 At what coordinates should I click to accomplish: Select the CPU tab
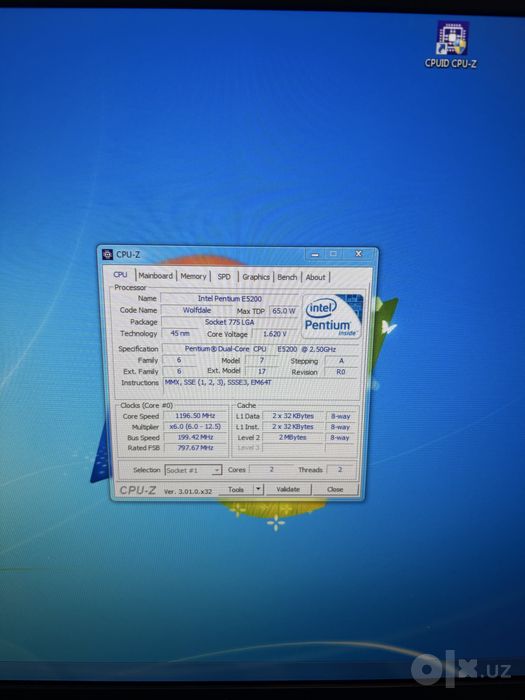point(120,275)
